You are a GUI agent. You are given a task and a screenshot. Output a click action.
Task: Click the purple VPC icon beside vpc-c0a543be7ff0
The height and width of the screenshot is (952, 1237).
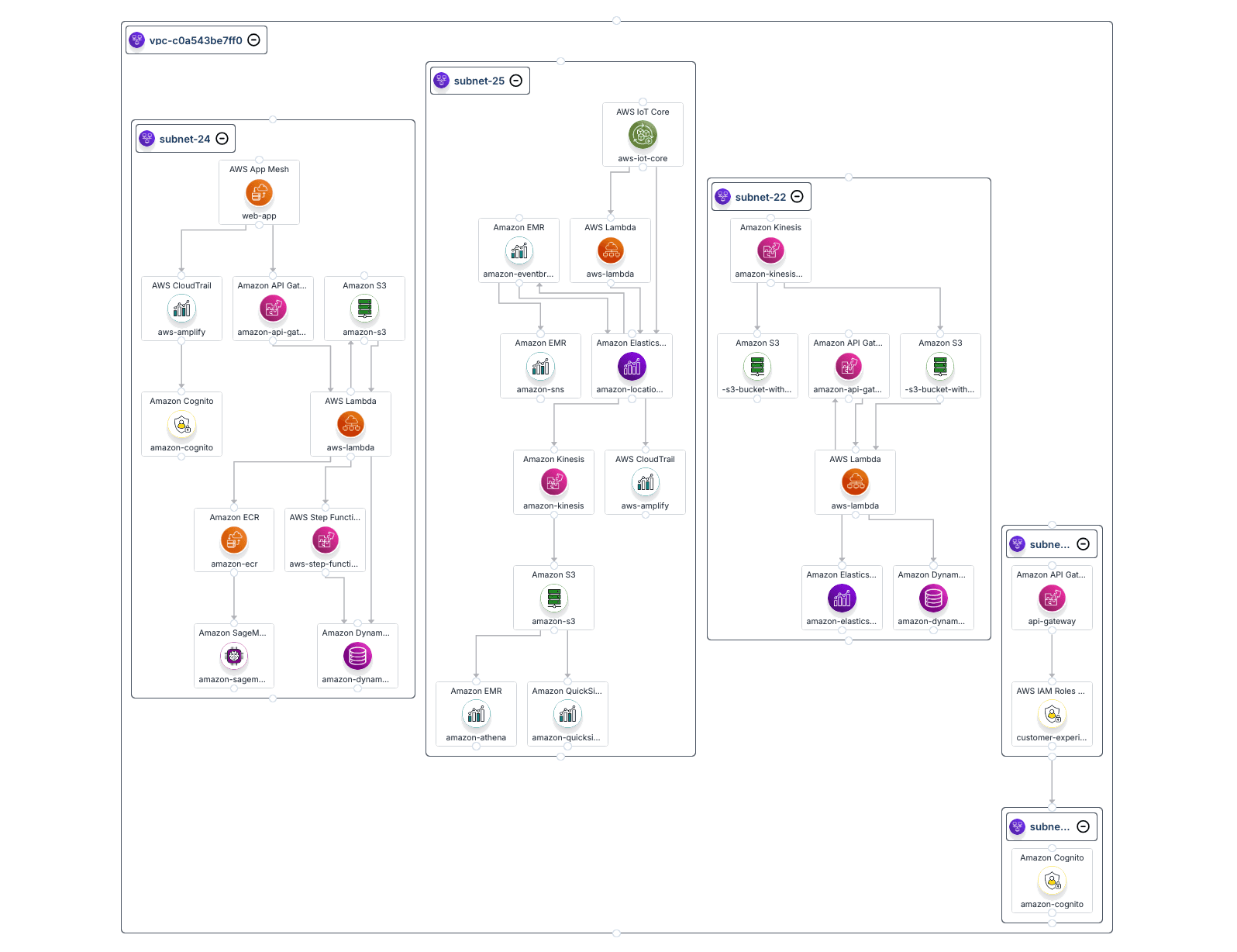[137, 40]
